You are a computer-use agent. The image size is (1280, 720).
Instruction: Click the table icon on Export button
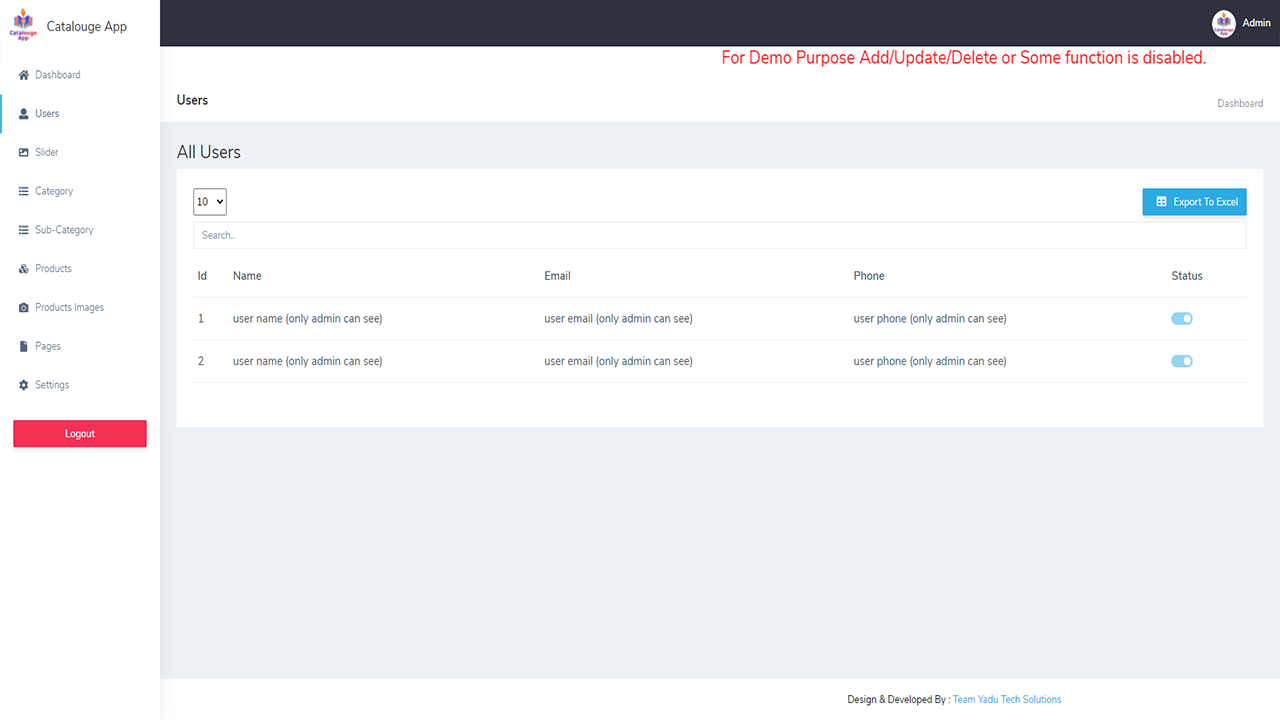[x=1161, y=202]
